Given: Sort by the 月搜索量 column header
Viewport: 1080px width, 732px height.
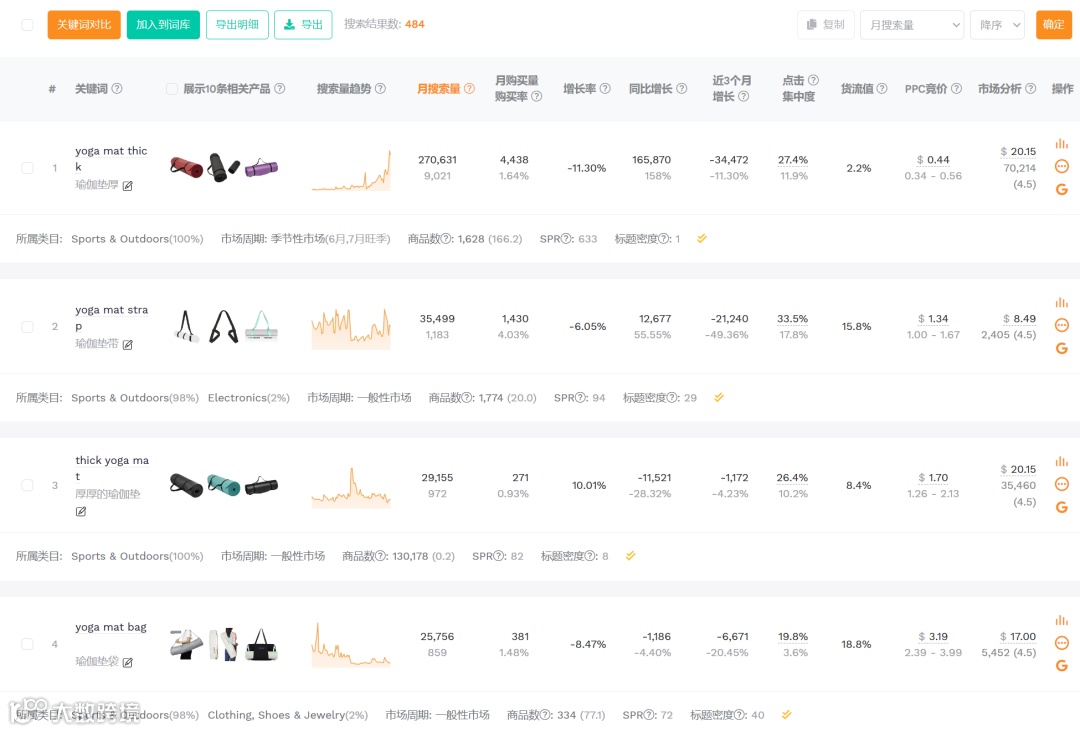Looking at the screenshot, I should (x=440, y=88).
